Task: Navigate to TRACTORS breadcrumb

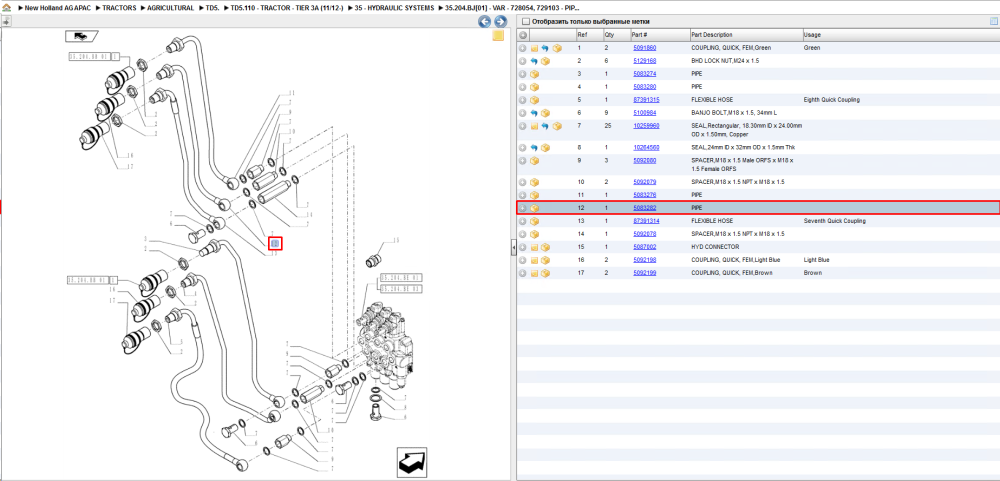Action: [x=121, y=8]
